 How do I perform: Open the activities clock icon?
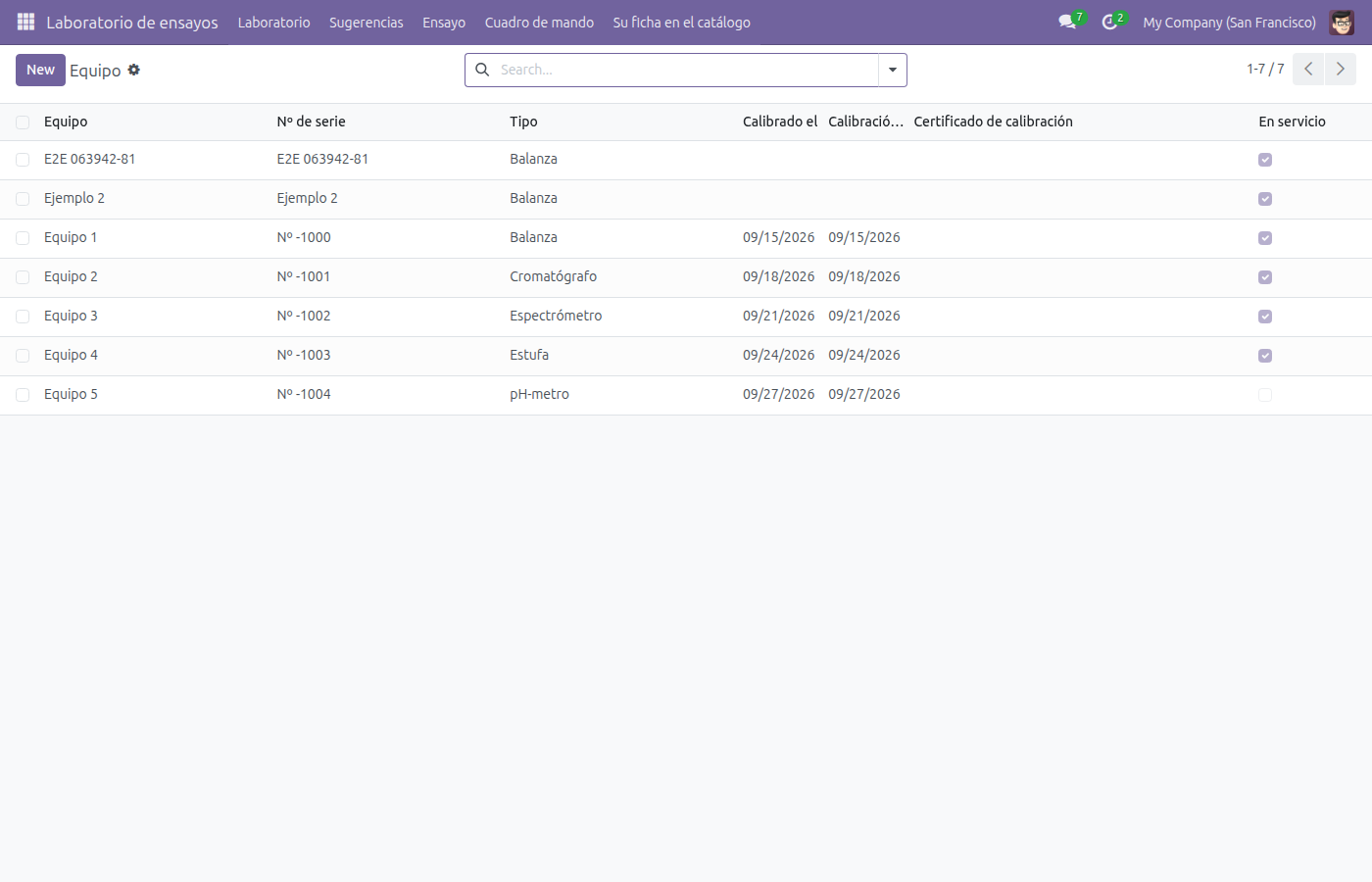(x=1109, y=22)
